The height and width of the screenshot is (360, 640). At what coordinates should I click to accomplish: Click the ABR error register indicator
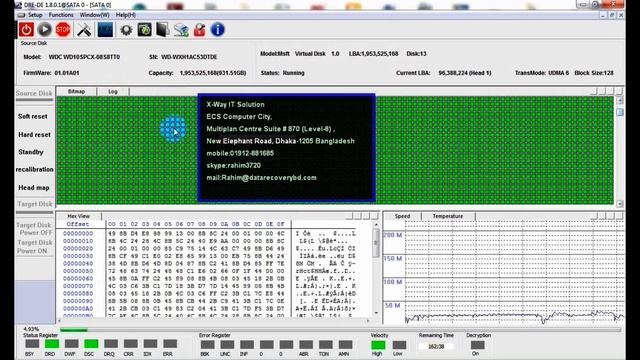305,344
